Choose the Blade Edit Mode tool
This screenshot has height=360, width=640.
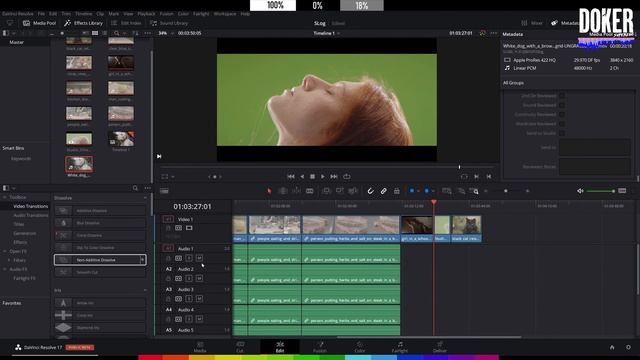tap(310, 191)
